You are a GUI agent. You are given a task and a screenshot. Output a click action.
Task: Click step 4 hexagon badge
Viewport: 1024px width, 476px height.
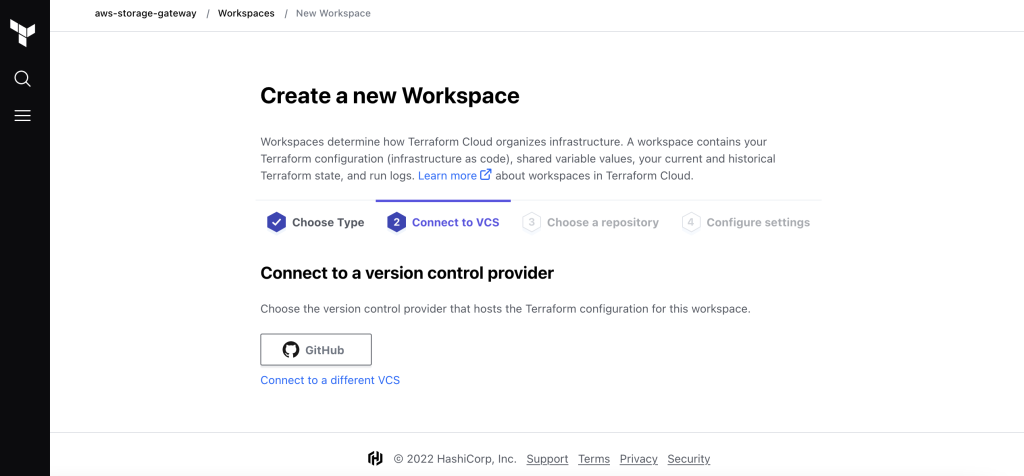click(691, 222)
